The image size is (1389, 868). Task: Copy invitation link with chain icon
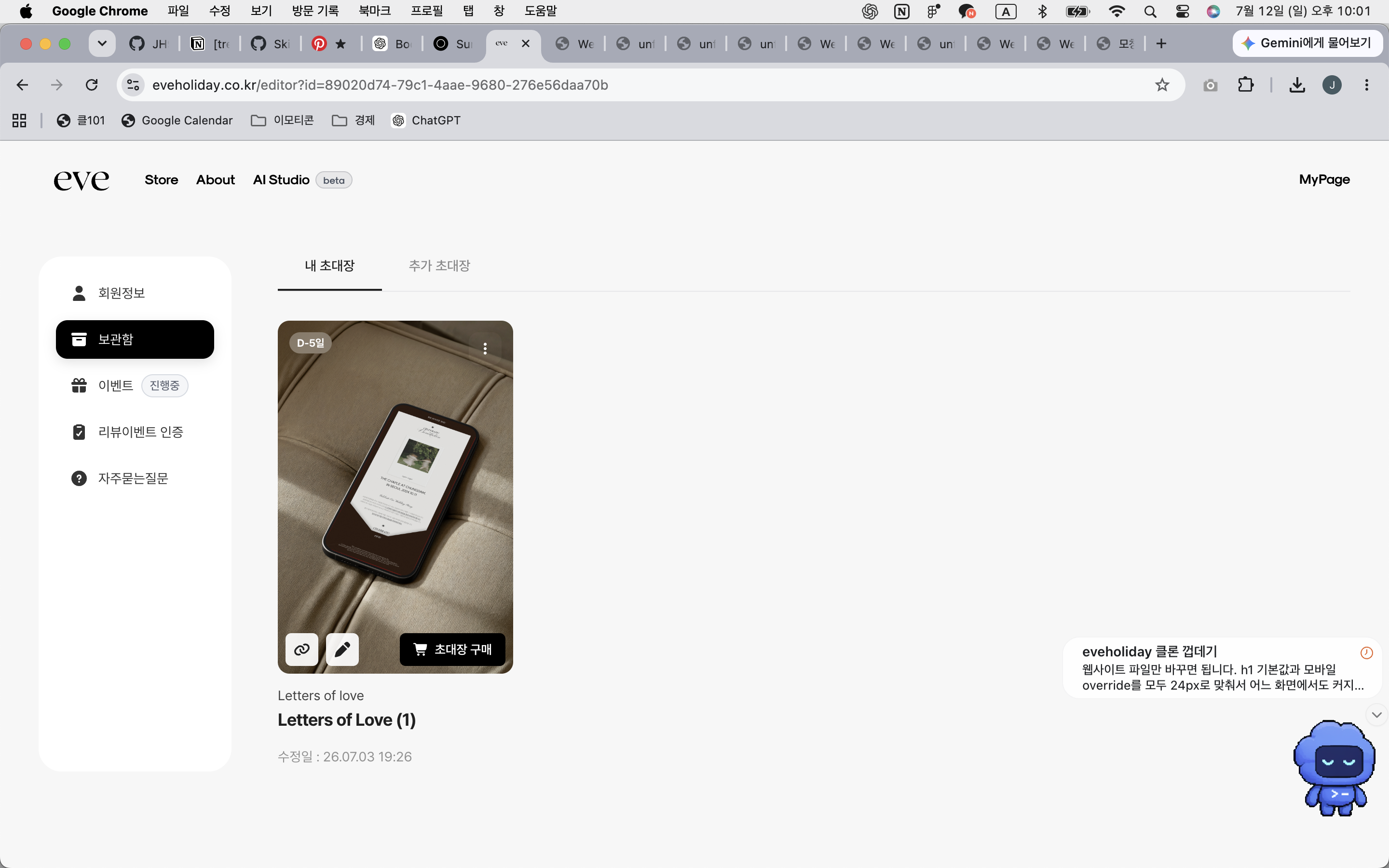tap(302, 649)
